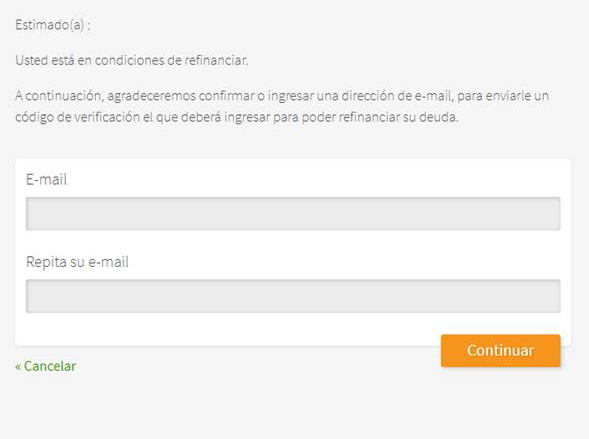This screenshot has height=439, width=589.
Task: Go back via the Cancelar link
Action: (45, 366)
